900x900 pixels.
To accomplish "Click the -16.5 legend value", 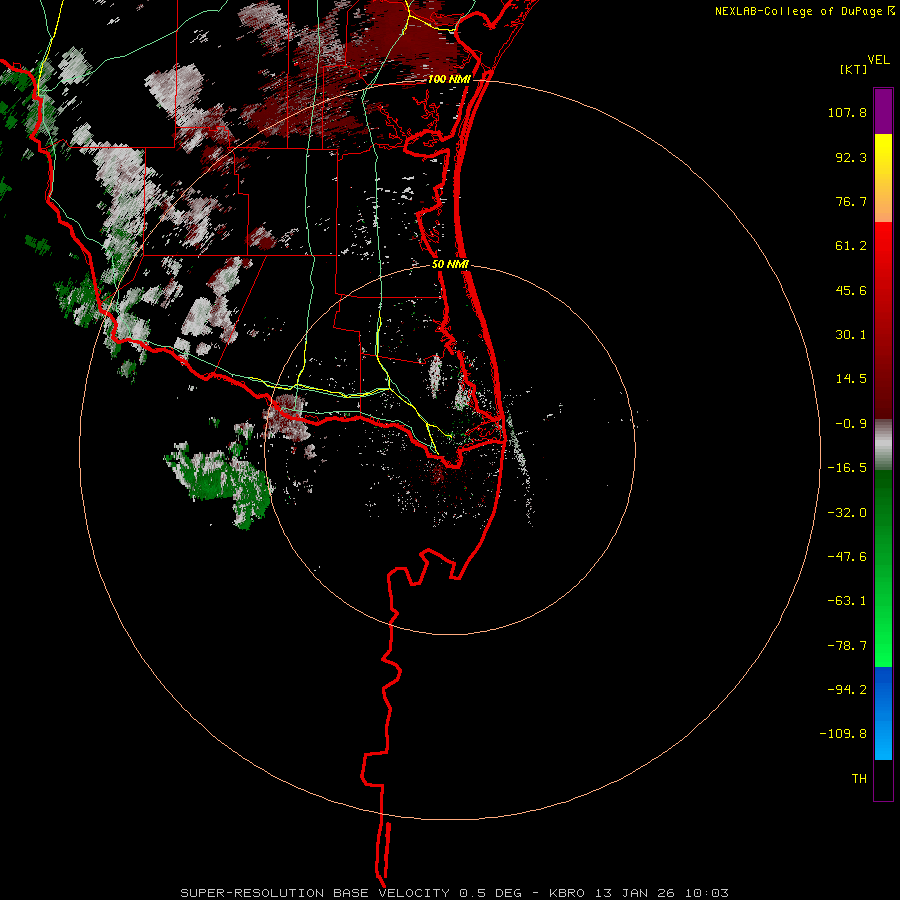I will point(847,468).
